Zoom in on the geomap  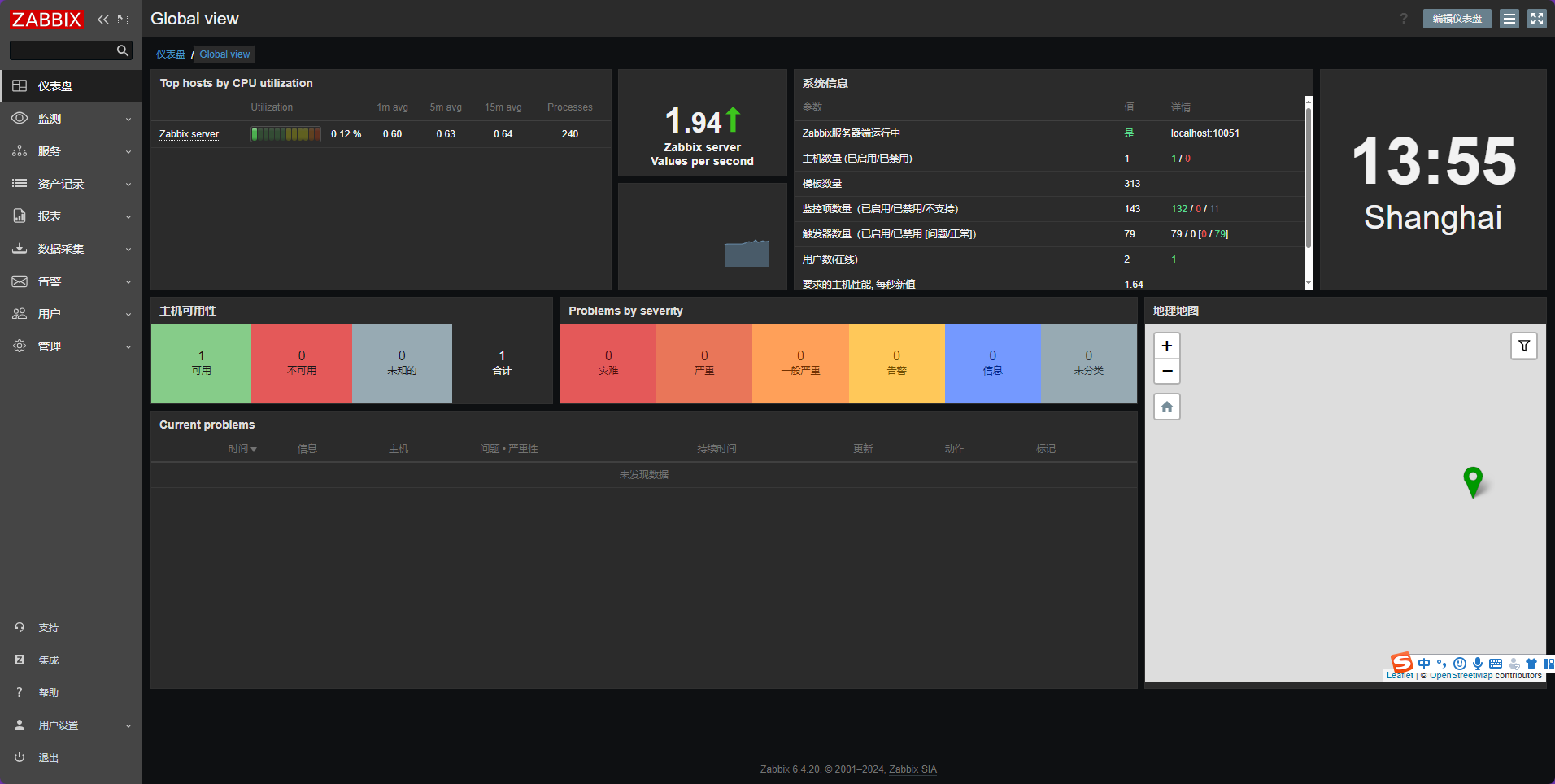[x=1167, y=346]
